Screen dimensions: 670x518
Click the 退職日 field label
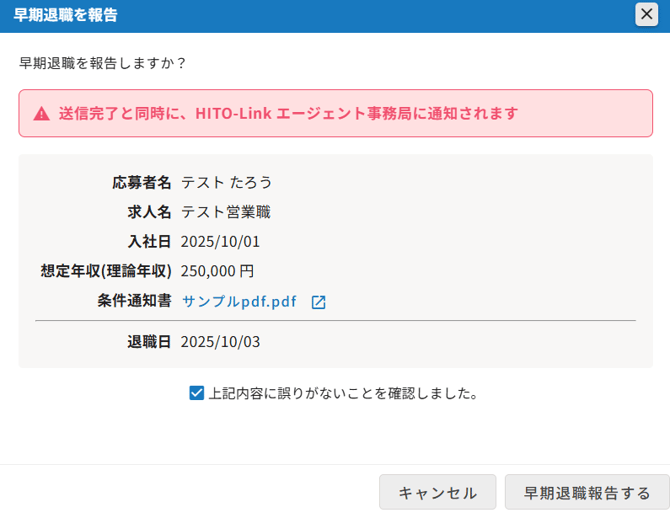[149, 342]
